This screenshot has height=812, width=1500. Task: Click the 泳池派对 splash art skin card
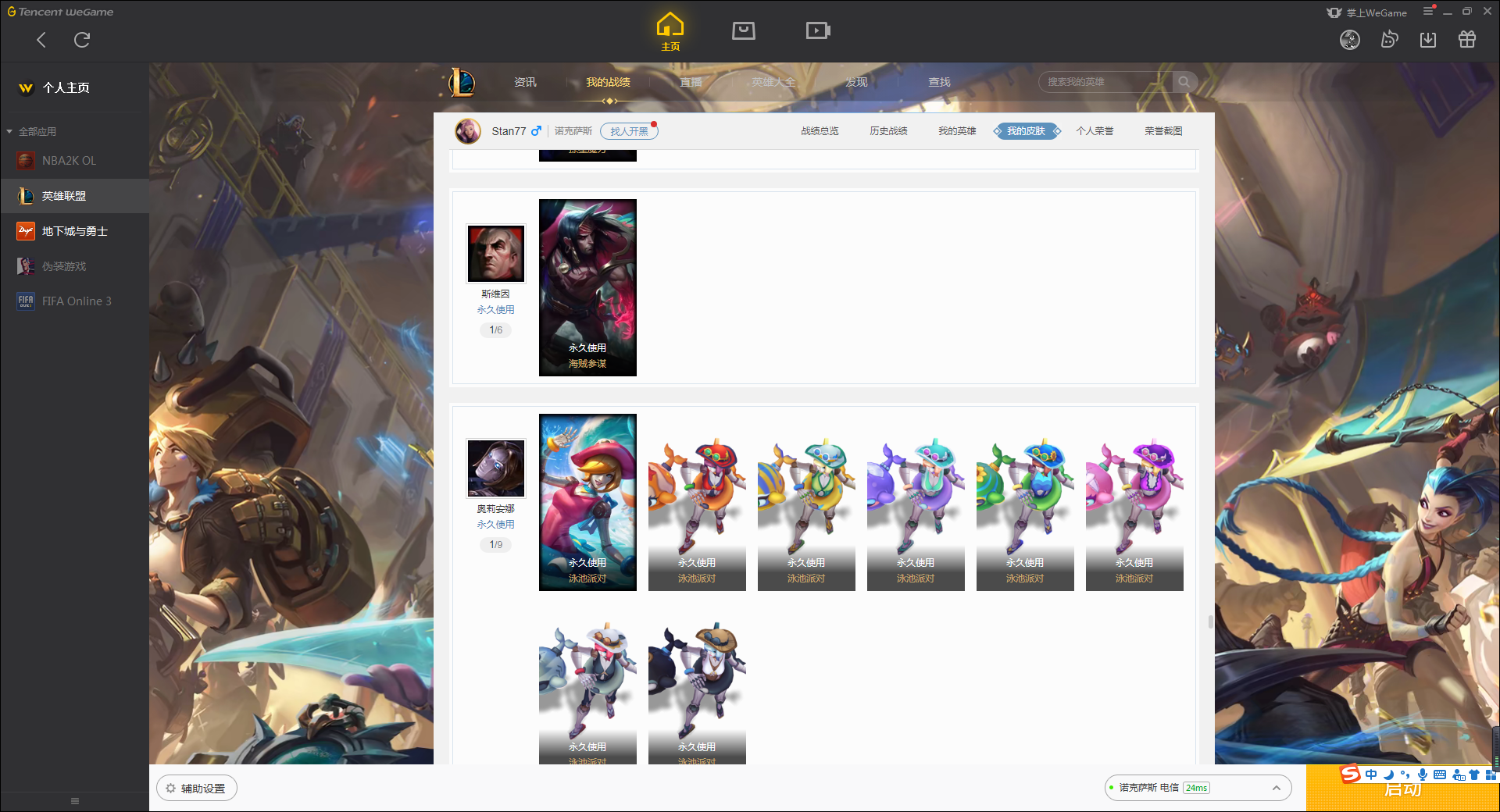[587, 502]
